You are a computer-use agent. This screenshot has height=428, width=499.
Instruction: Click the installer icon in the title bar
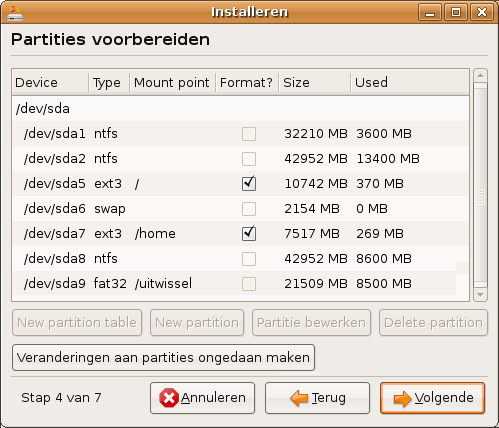click(15, 13)
